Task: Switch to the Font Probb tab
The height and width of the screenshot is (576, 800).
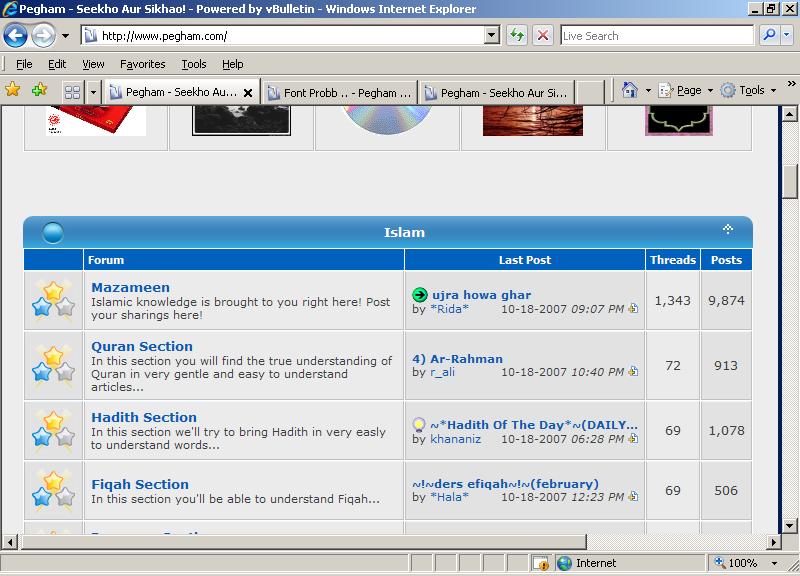Action: point(338,92)
